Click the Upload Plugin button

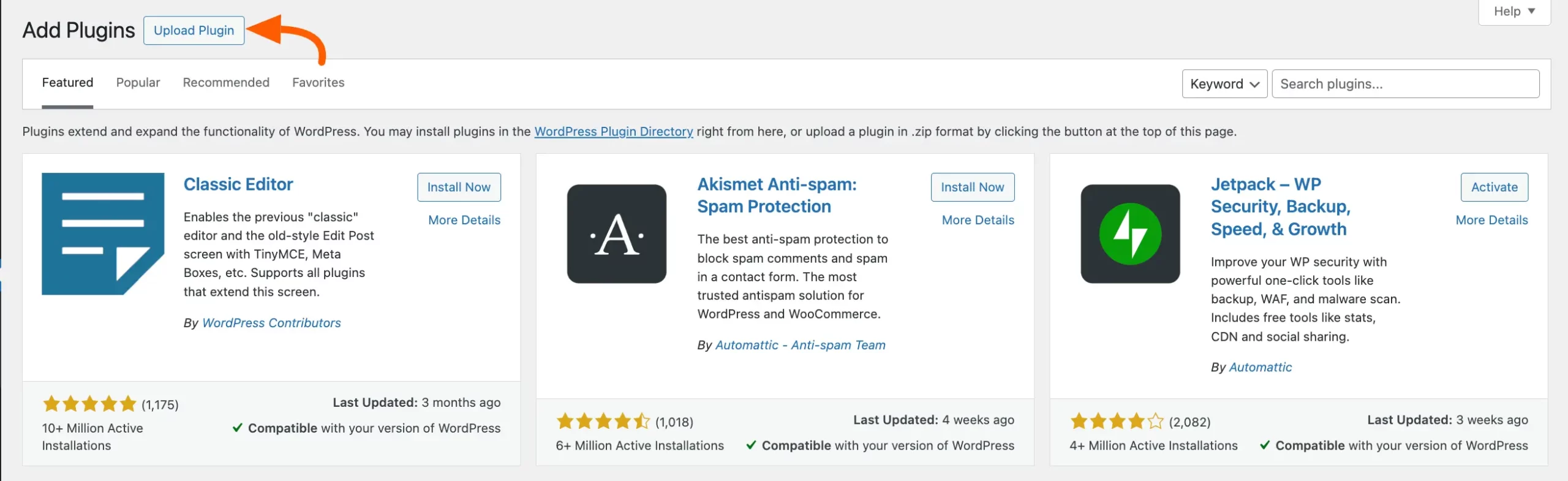point(194,30)
